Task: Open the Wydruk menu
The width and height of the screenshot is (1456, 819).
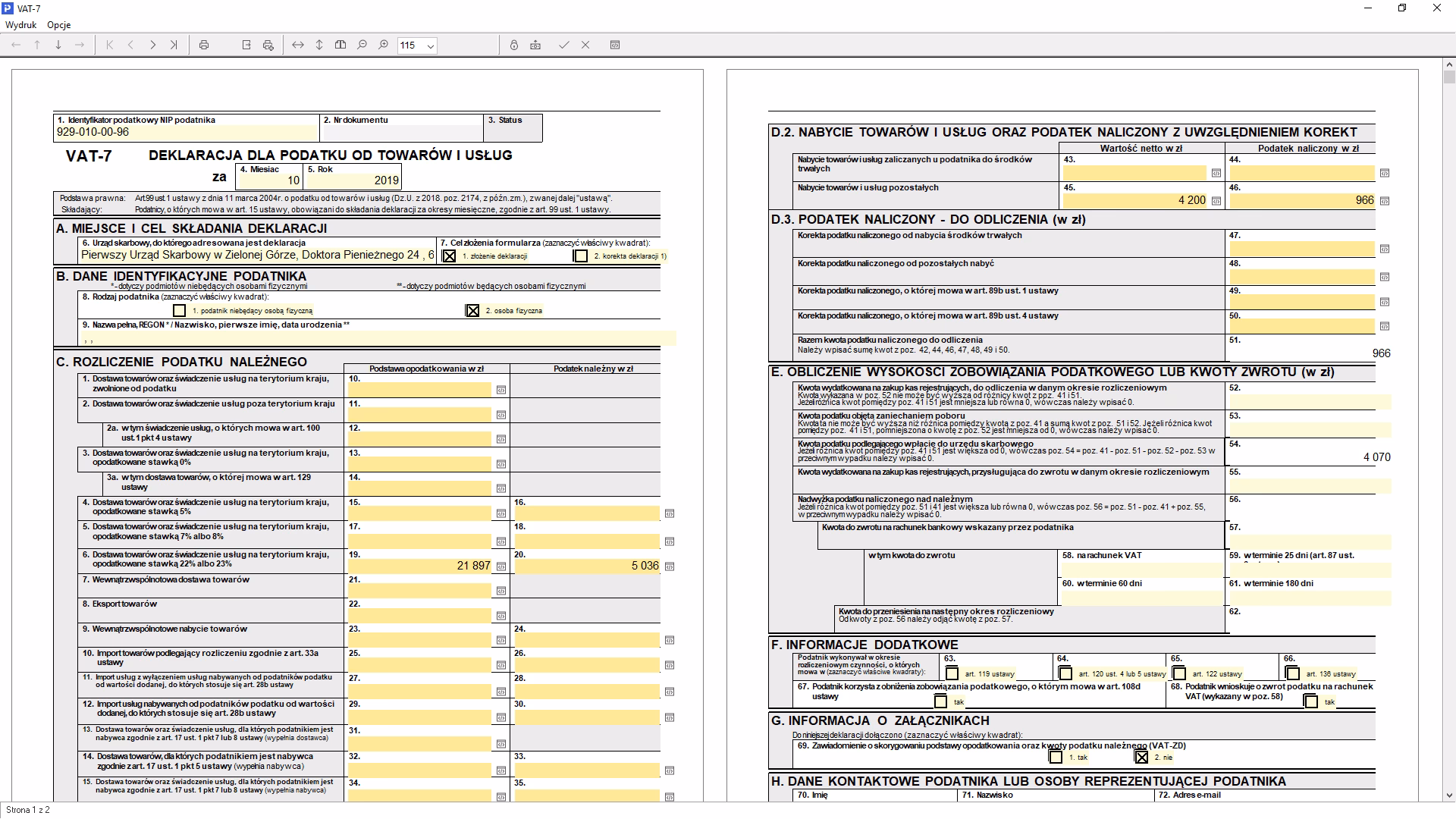Action: point(21,25)
